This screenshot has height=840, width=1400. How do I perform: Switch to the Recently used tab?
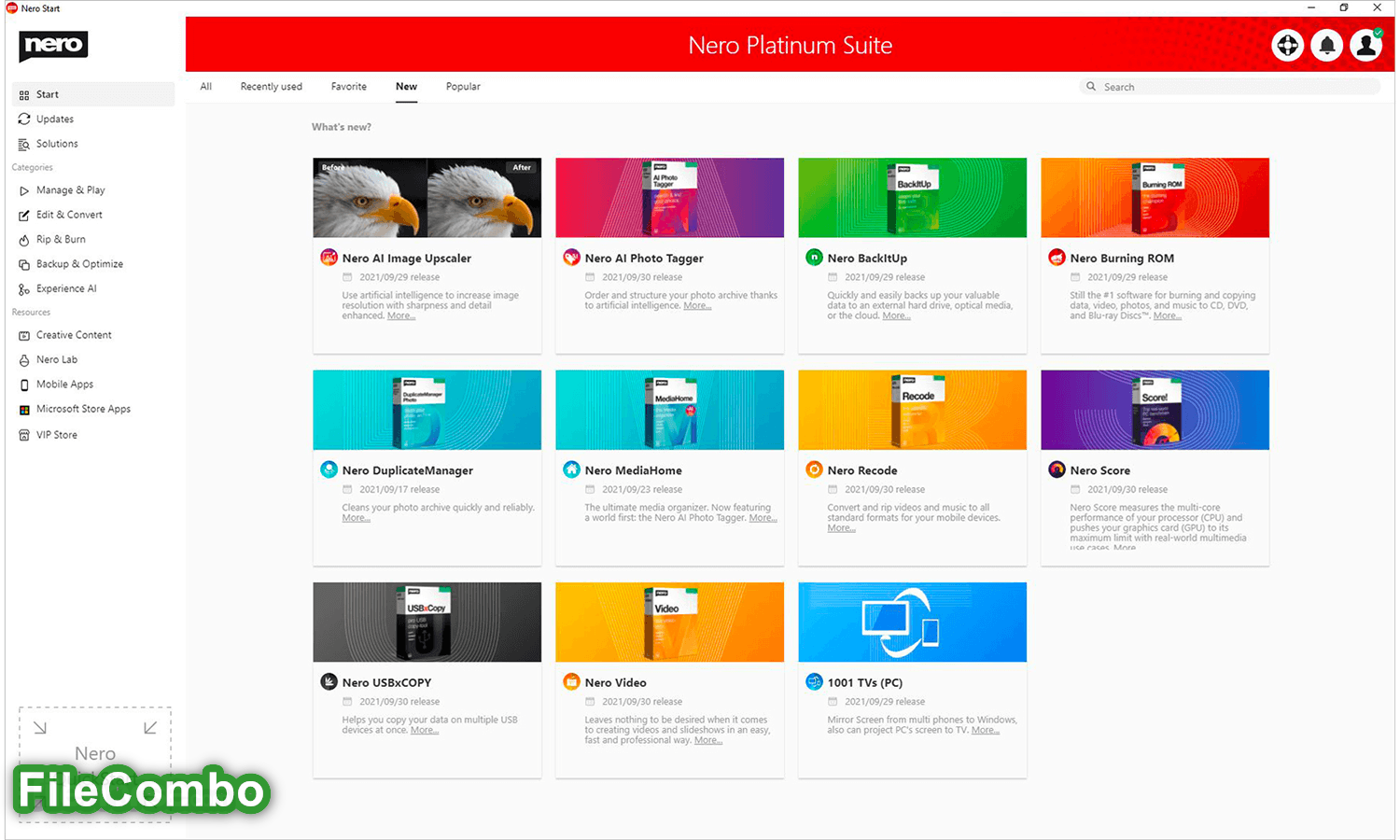point(272,87)
